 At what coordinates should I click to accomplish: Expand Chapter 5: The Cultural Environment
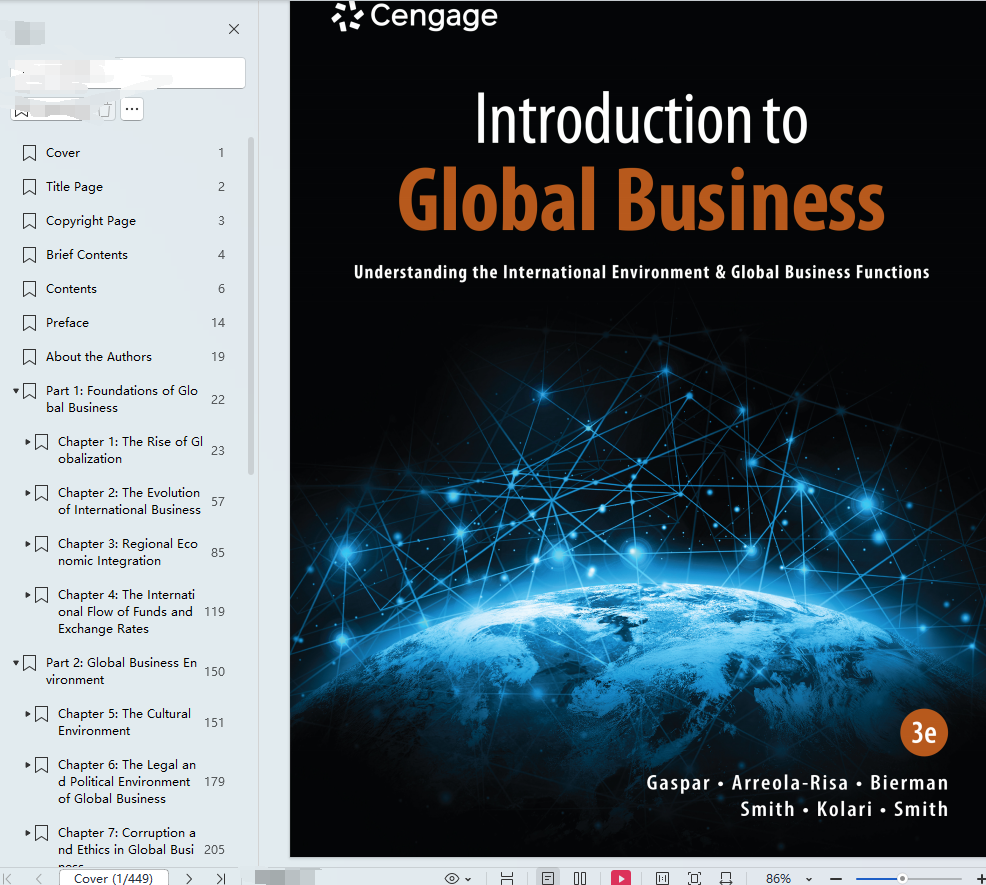28,714
